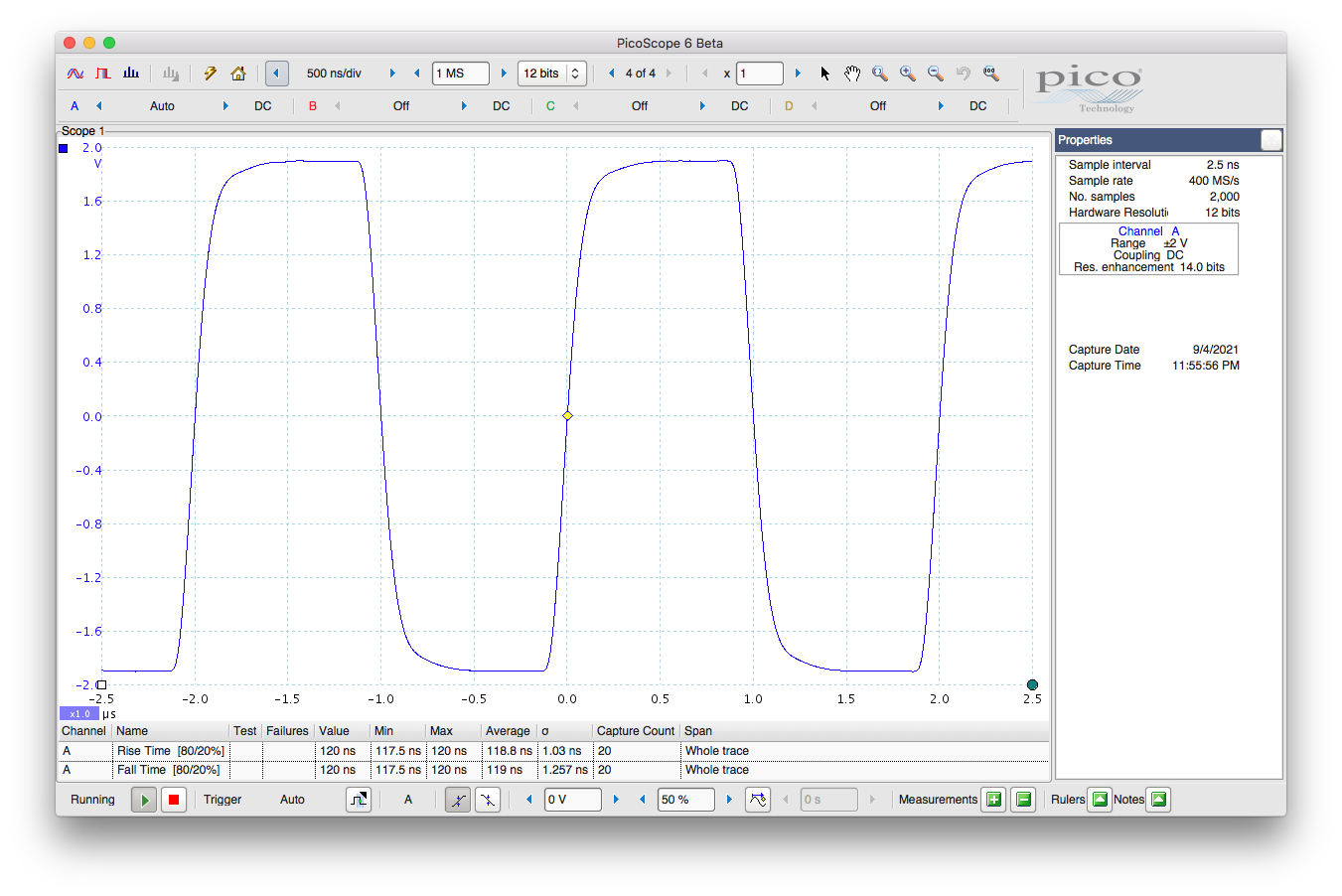The image size is (1342, 896).
Task: Click the 1 MS samples field
Action: (x=461, y=74)
